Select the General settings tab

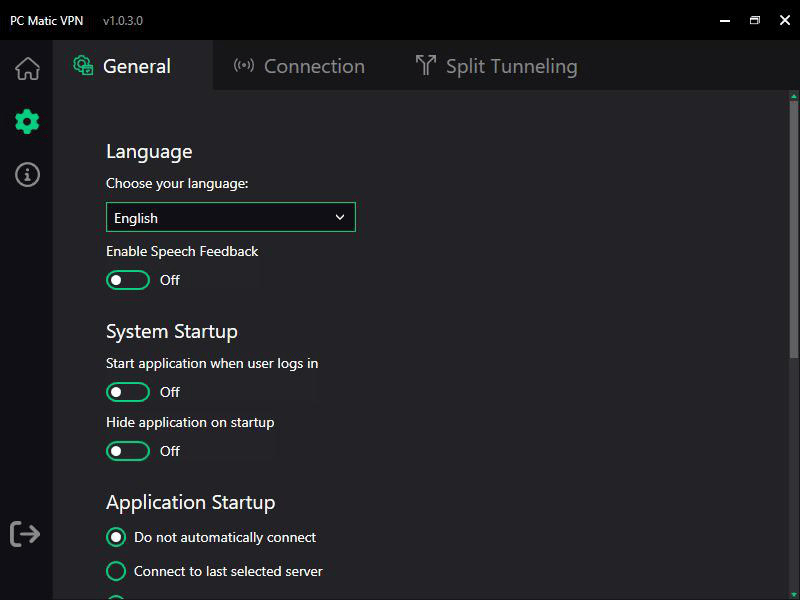[135, 66]
